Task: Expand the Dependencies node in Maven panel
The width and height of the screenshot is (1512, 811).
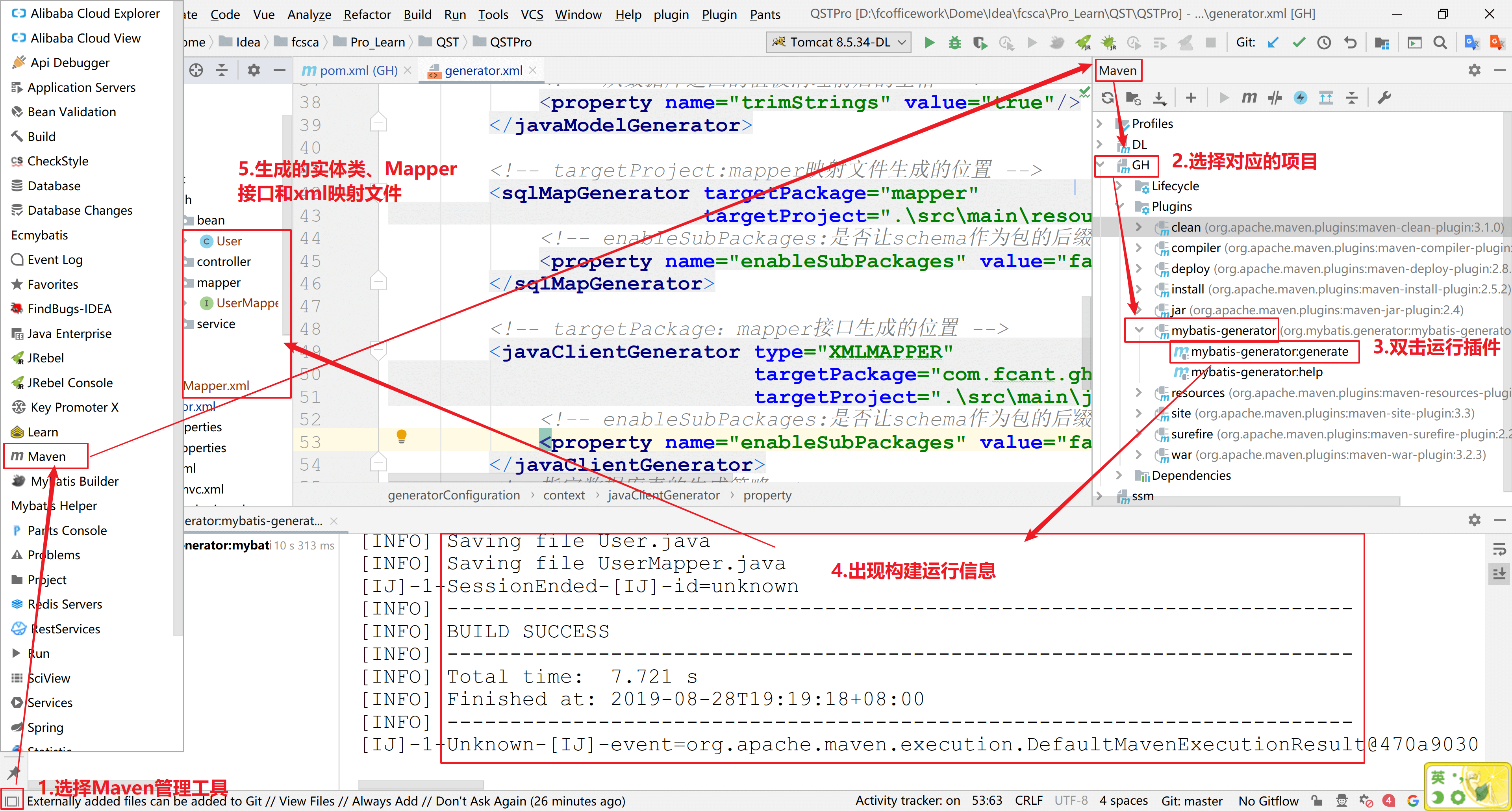Action: tap(1119, 476)
